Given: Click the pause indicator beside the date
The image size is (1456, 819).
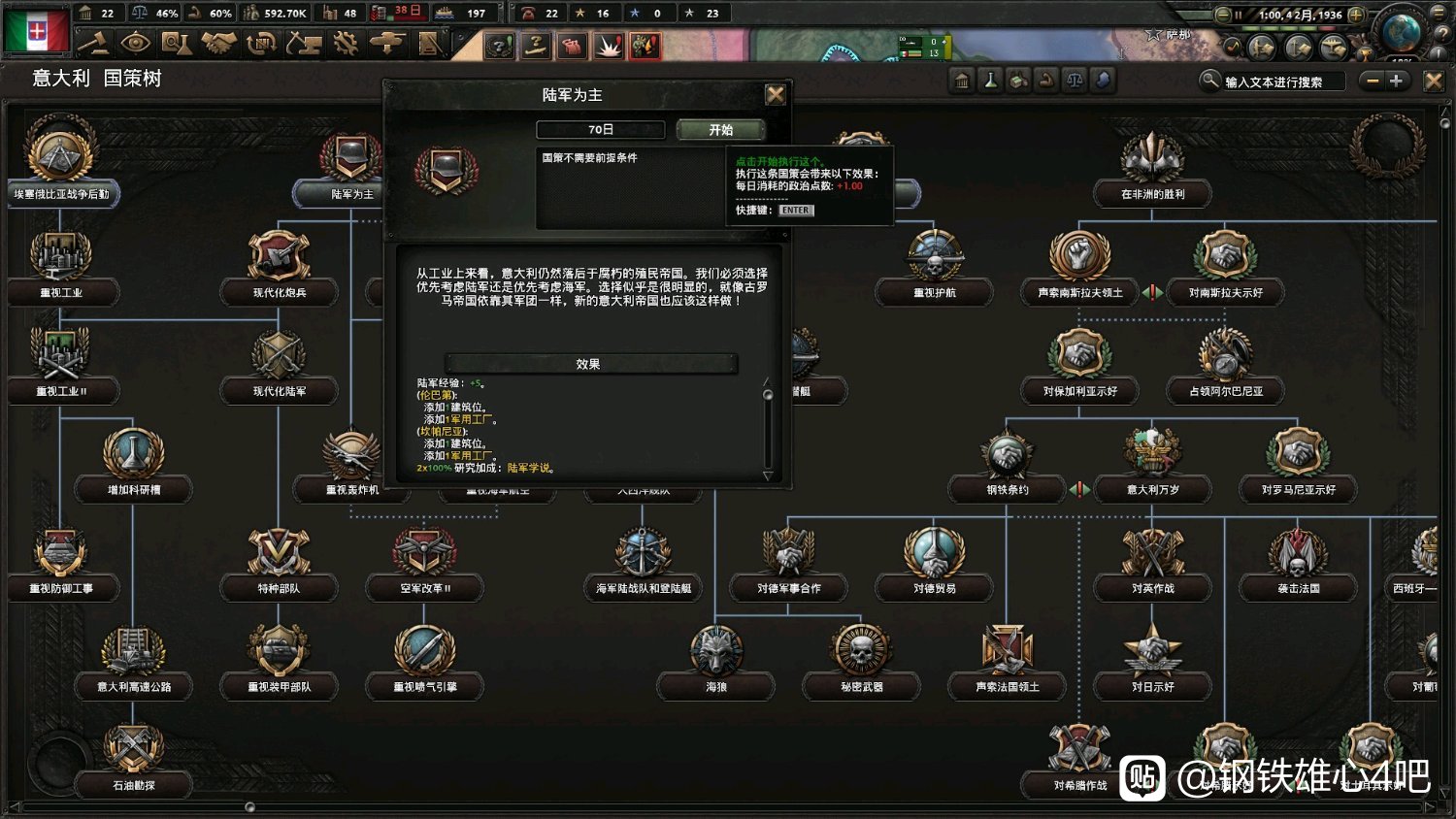Looking at the screenshot, I should click(x=1239, y=15).
